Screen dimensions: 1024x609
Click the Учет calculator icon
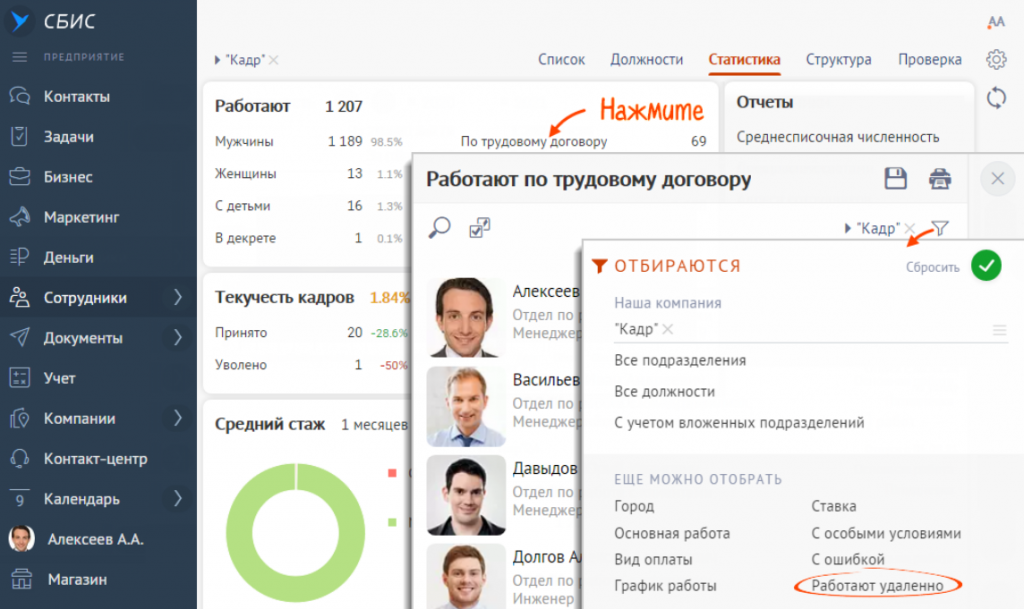[x=20, y=378]
